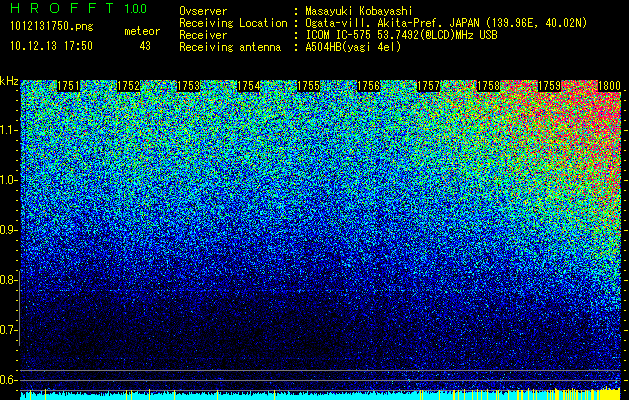The width and height of the screenshot is (629, 400).
Task: Click the 1756 time marker
Action: [x=369, y=86]
